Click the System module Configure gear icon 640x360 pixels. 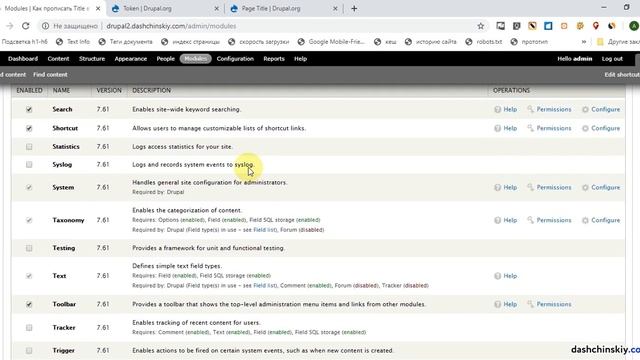pos(585,187)
